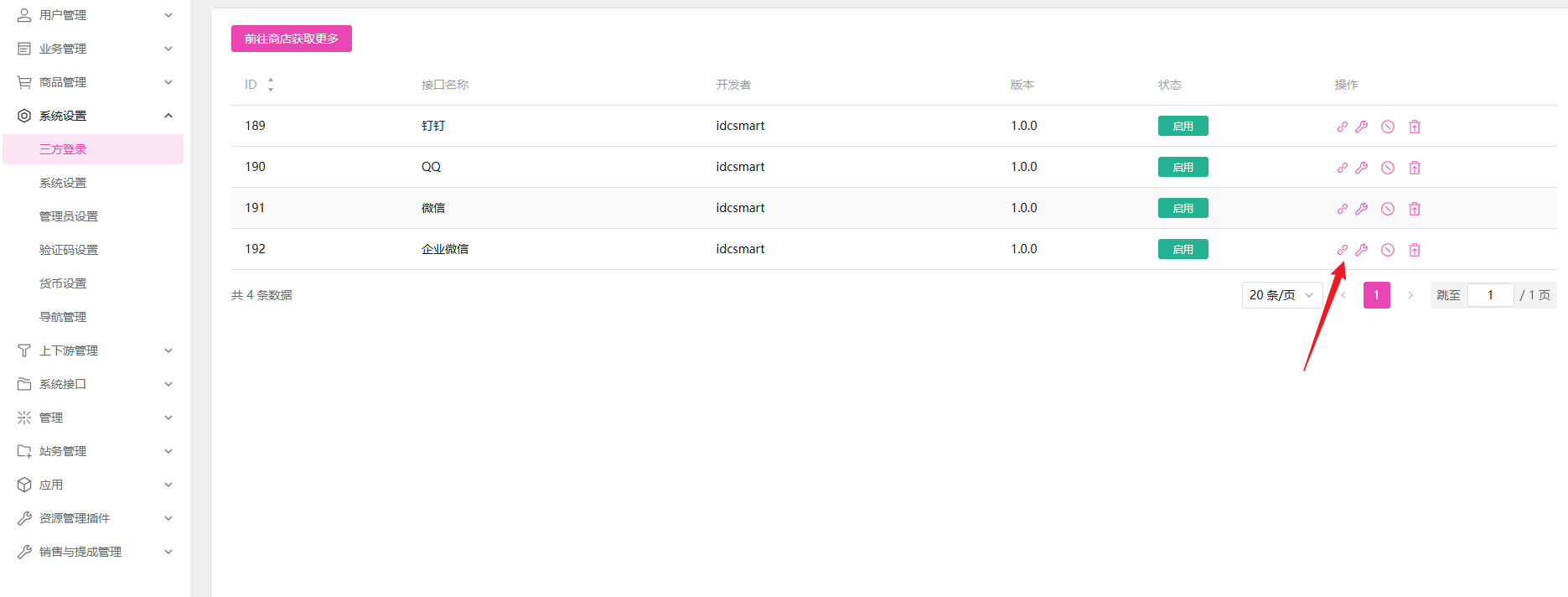Click the uninstall trash icon for QQ
The height and width of the screenshot is (597, 1568).
[1415, 168]
